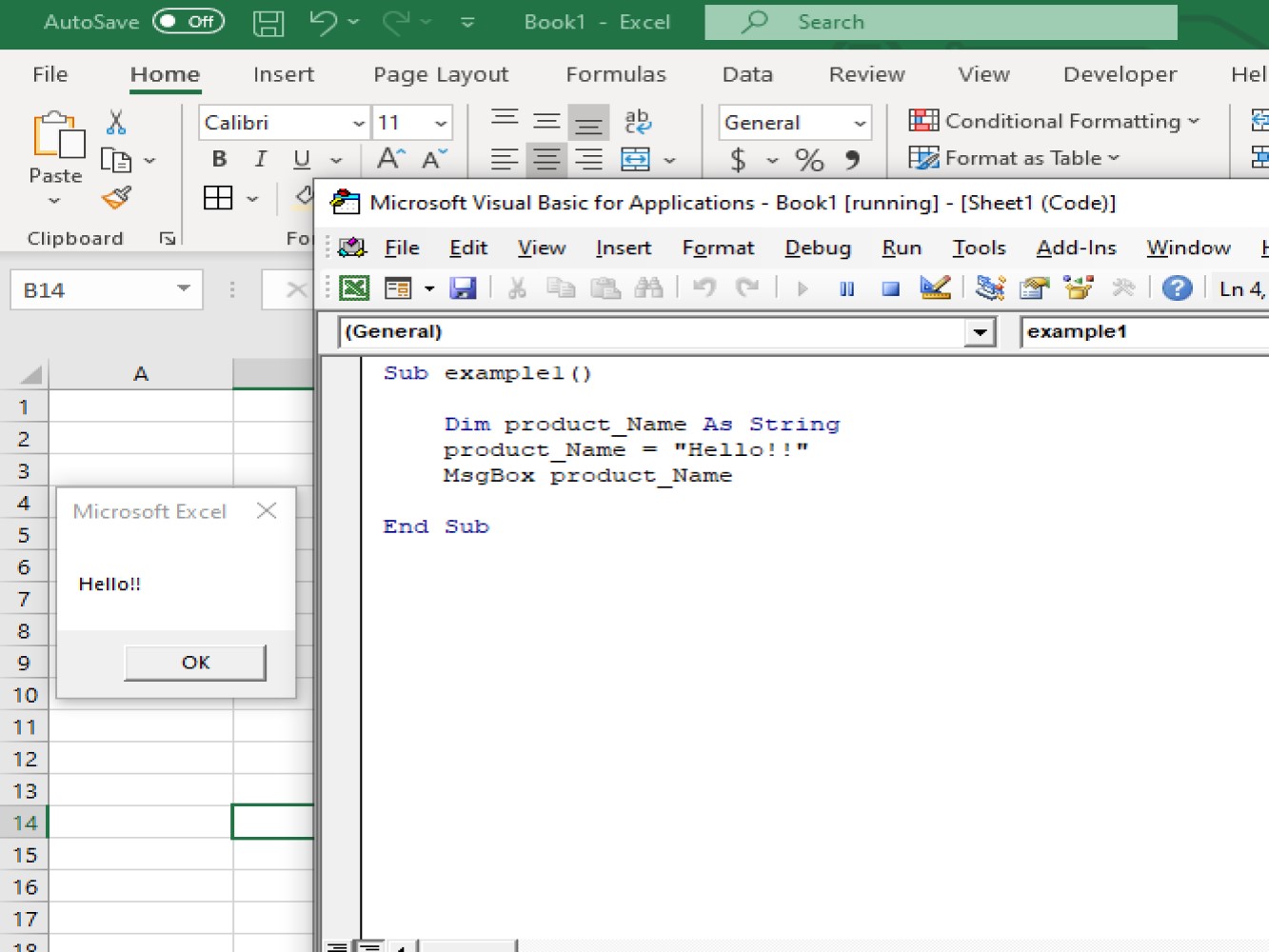Open VBA editor Edit menu

click(468, 248)
